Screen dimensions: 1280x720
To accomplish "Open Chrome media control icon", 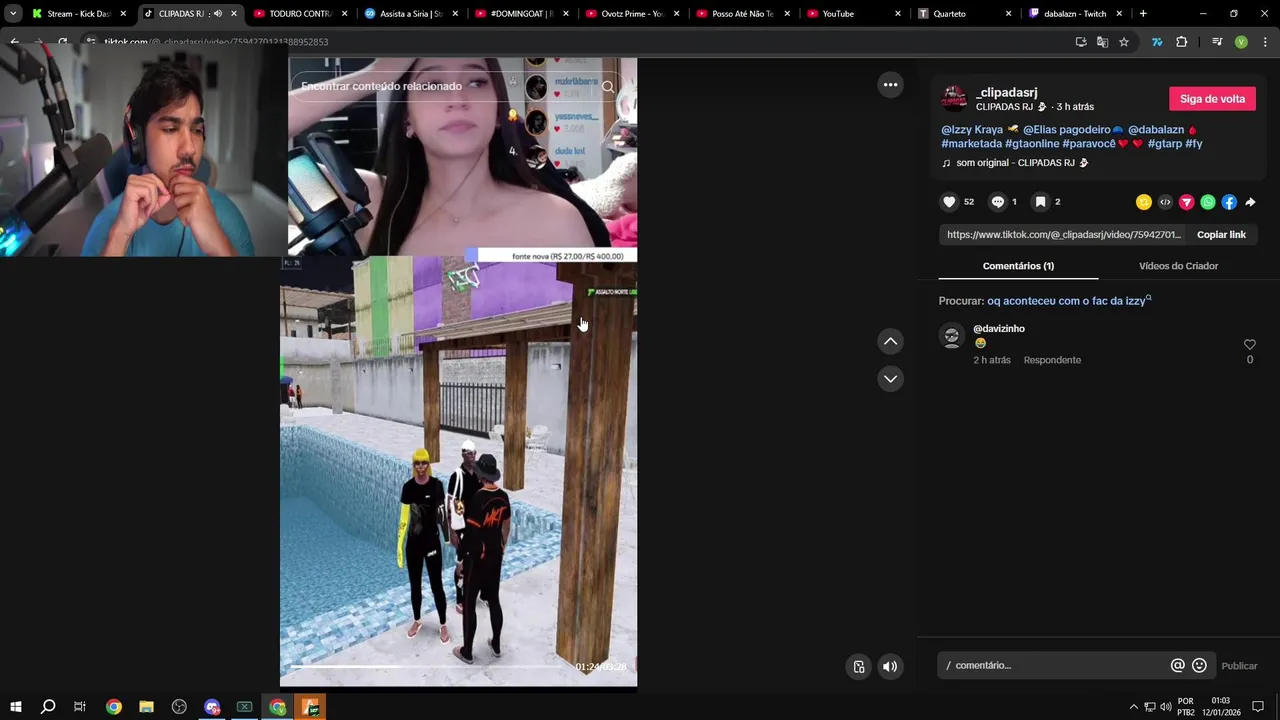I will [x=1217, y=42].
